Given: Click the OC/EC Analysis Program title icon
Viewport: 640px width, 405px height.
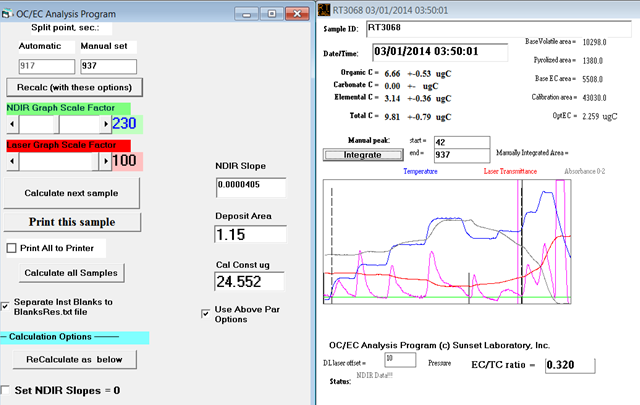Looking at the screenshot, I should tap(7, 13).
